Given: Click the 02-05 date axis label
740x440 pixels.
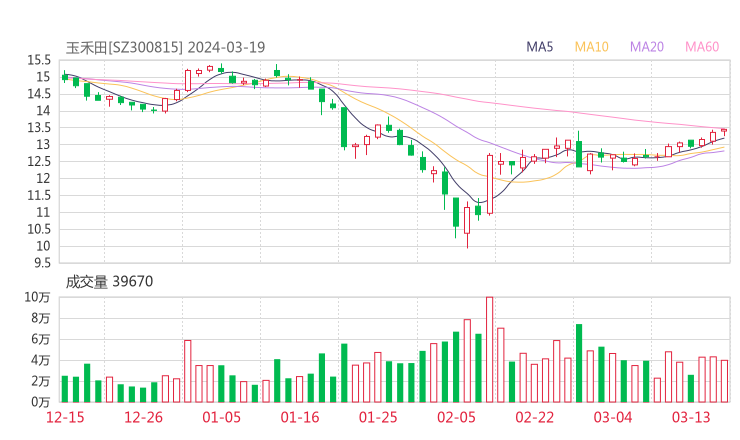Looking at the screenshot, I should tap(456, 417).
